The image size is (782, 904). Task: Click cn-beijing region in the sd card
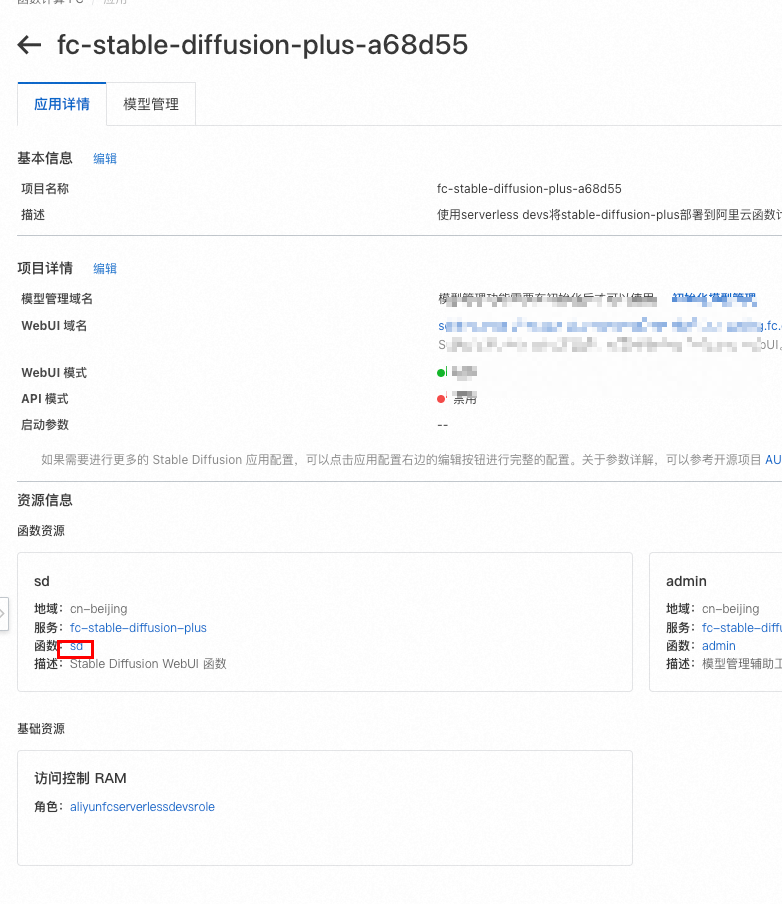click(x=99, y=609)
